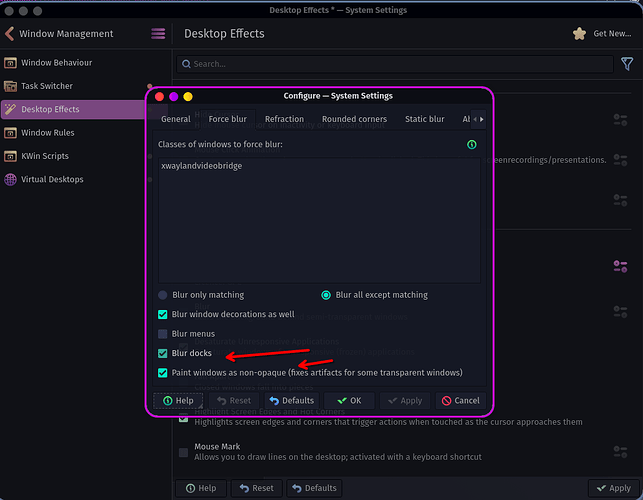643x500 pixels.
Task: Switch to the Rounded corners tab
Action: (354, 119)
